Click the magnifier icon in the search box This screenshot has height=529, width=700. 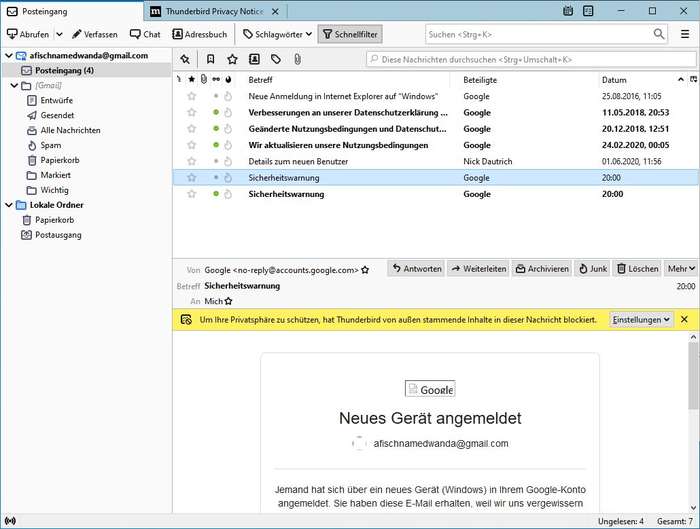(x=658, y=34)
